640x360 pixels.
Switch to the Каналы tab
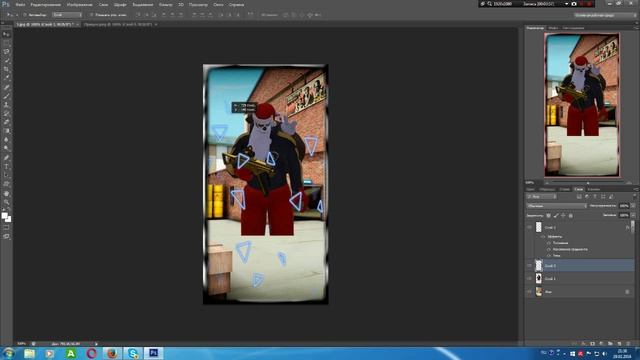point(593,189)
